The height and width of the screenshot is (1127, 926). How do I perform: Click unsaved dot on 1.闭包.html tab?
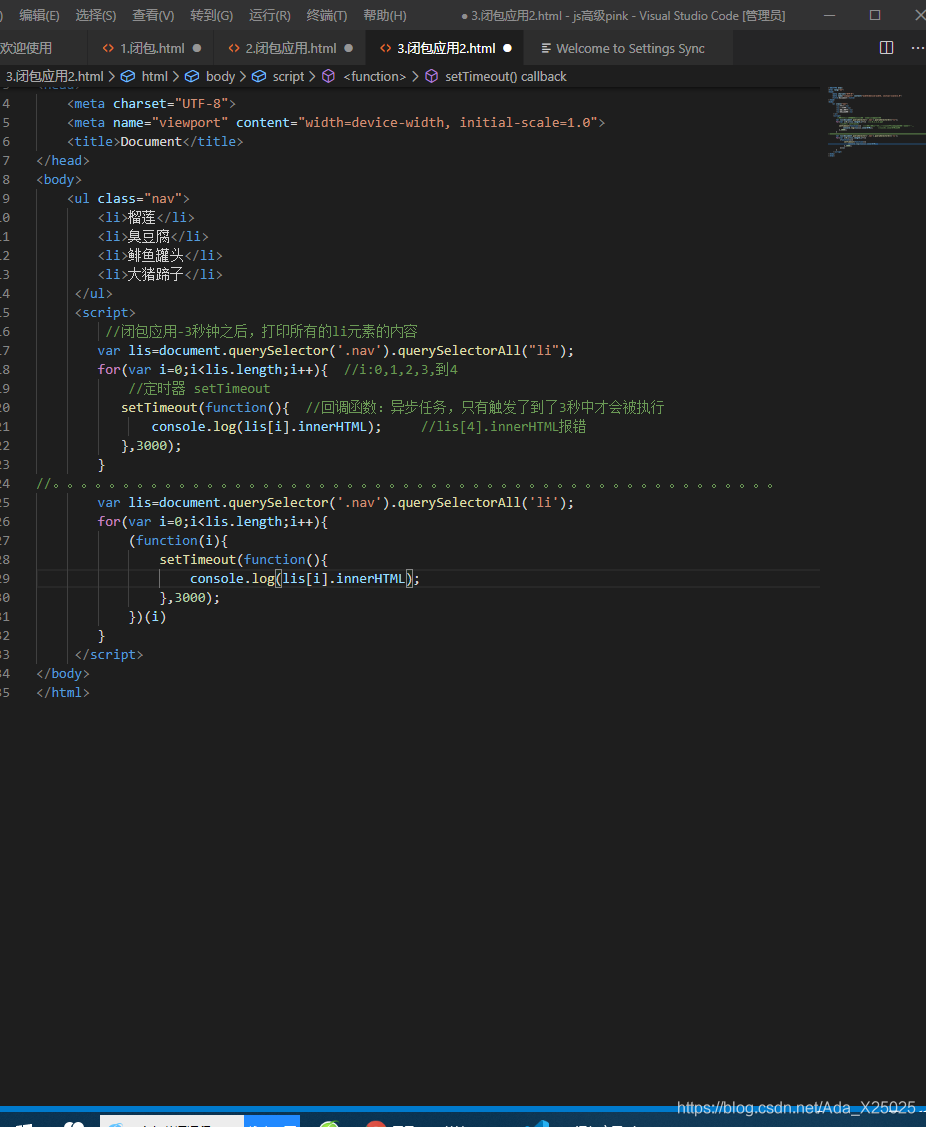coord(197,48)
